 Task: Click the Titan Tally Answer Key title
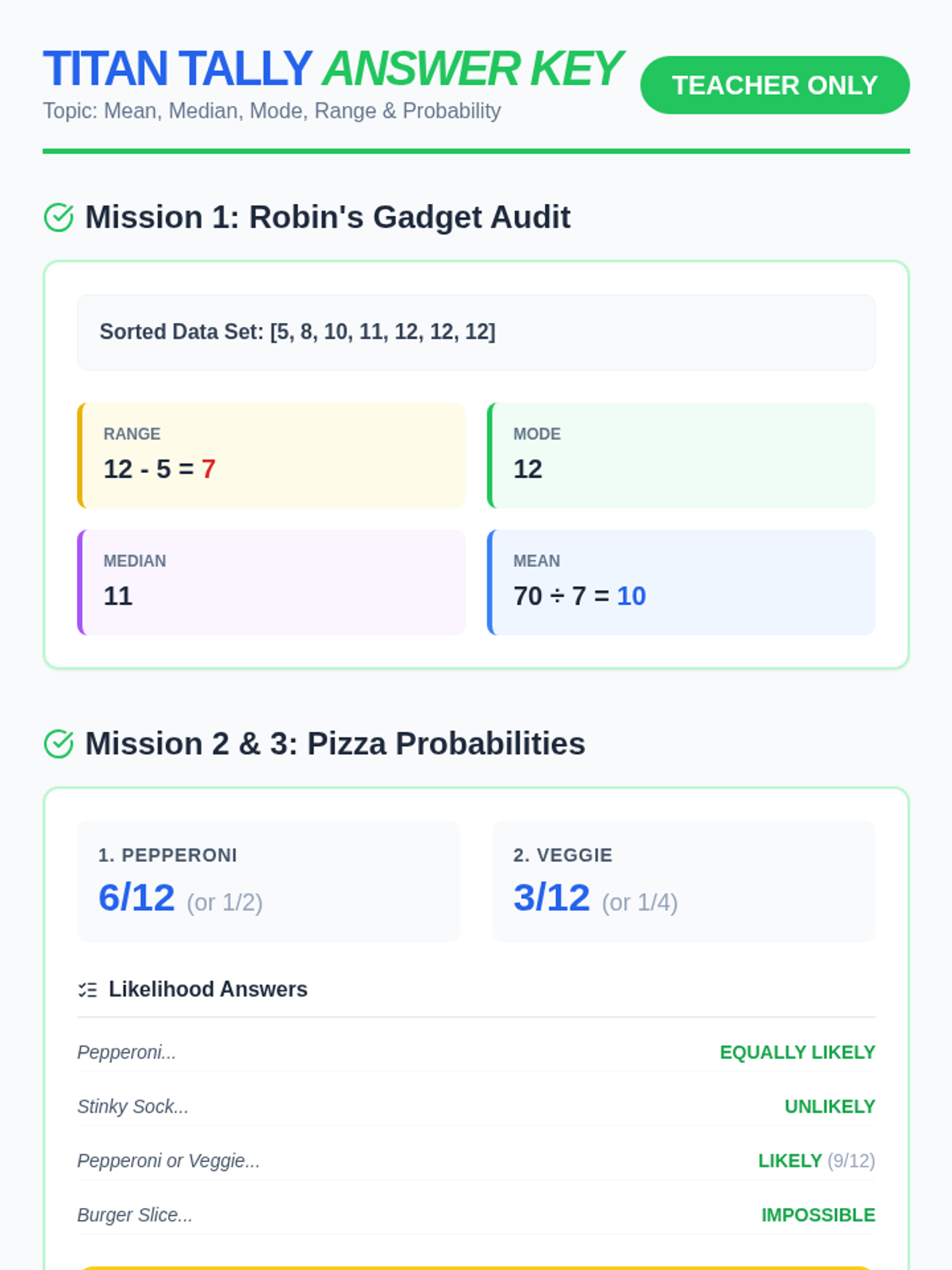pos(332,69)
